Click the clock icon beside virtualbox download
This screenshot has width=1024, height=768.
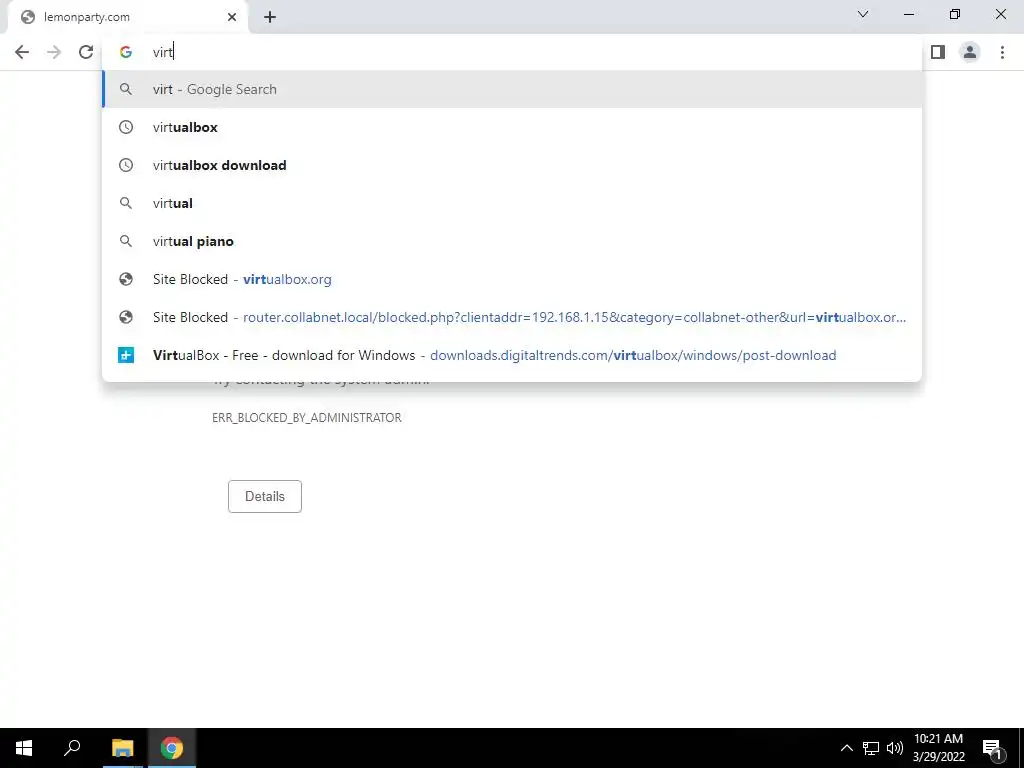coord(126,165)
